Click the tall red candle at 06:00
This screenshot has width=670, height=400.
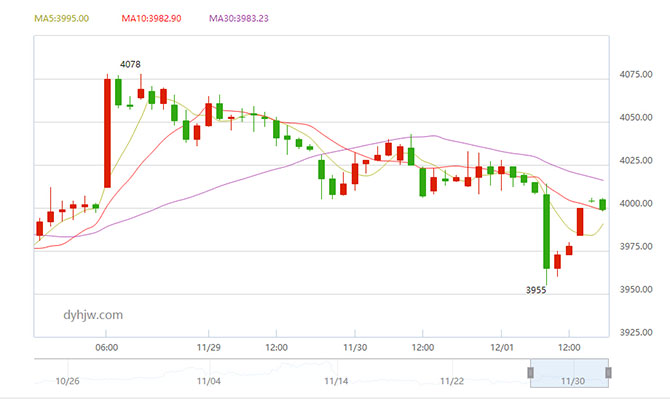(107, 133)
